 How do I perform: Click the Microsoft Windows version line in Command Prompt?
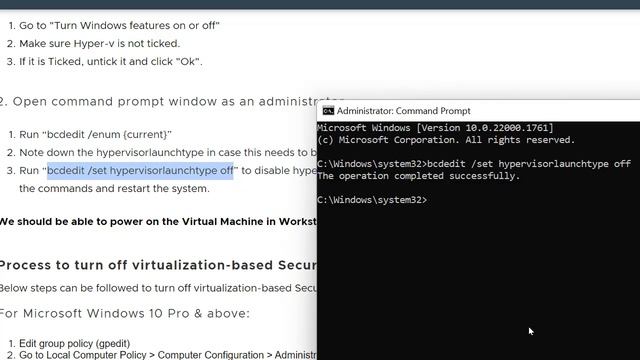click(435, 128)
